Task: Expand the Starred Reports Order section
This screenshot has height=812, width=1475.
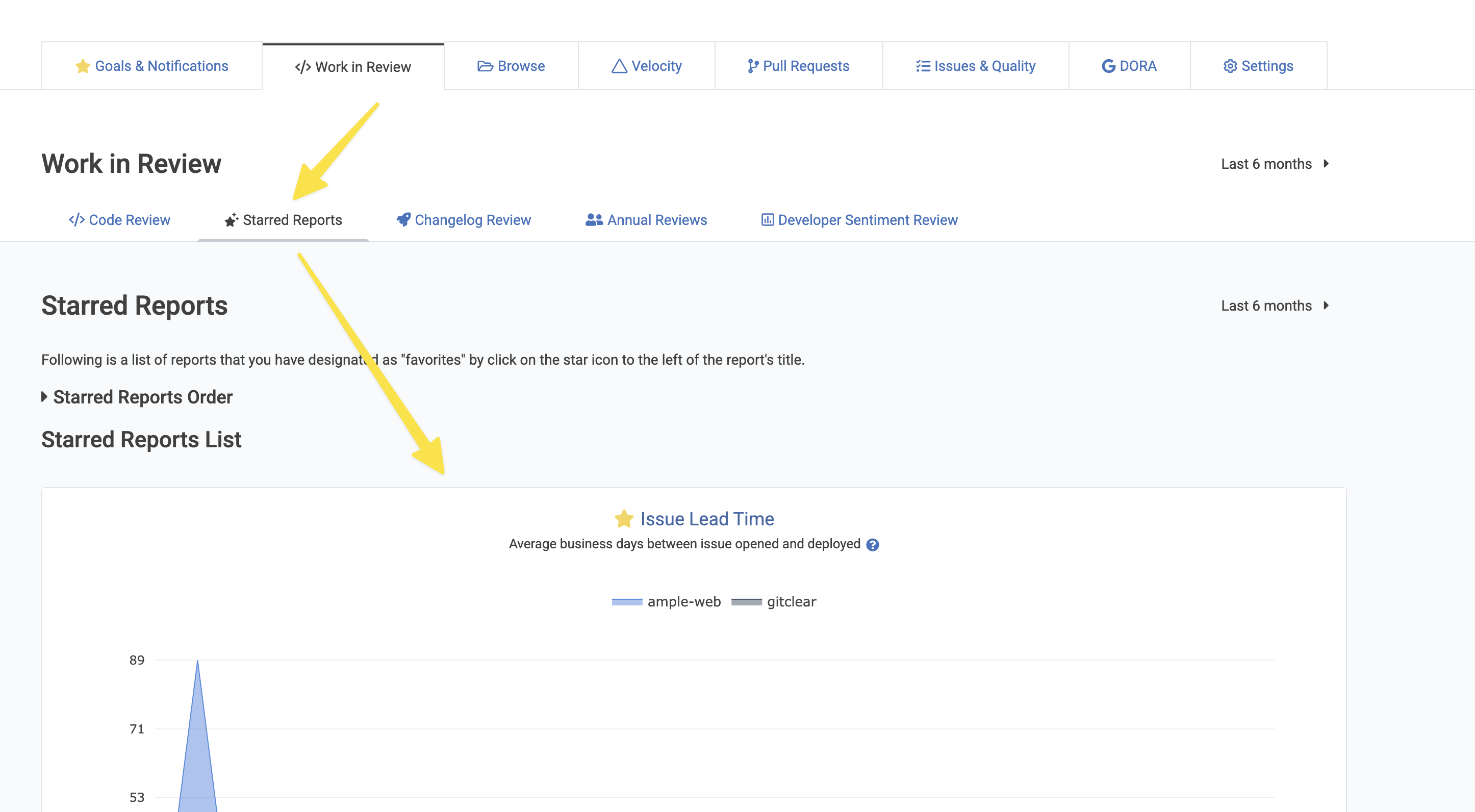Action: [x=137, y=397]
